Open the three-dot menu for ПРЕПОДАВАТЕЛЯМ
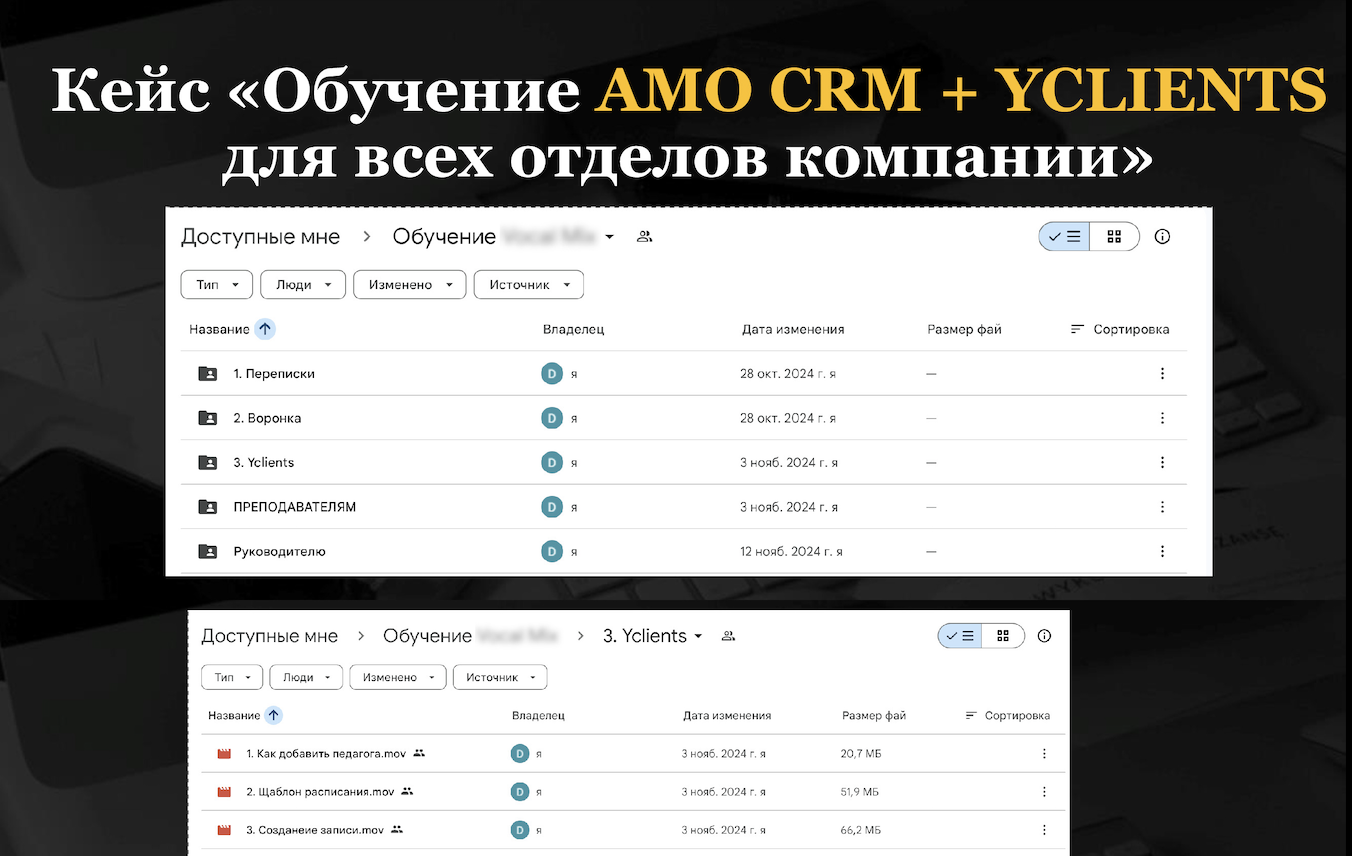Screen dimensions: 1352x856 click(x=1162, y=507)
